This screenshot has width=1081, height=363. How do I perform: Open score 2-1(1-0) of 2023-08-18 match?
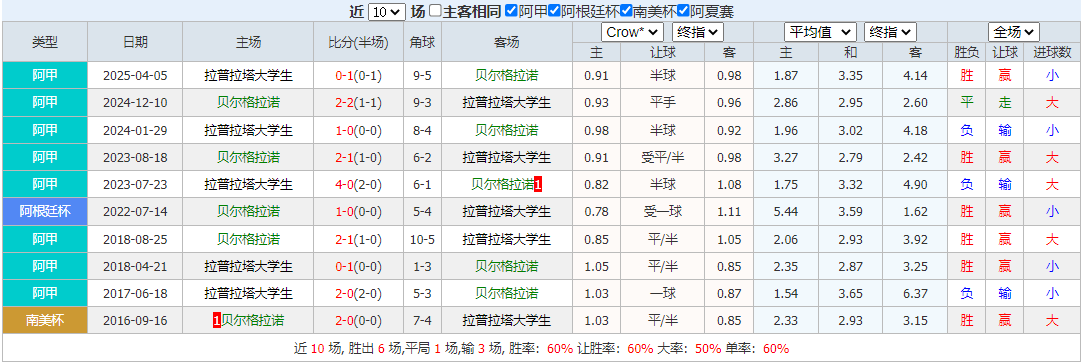[358, 157]
